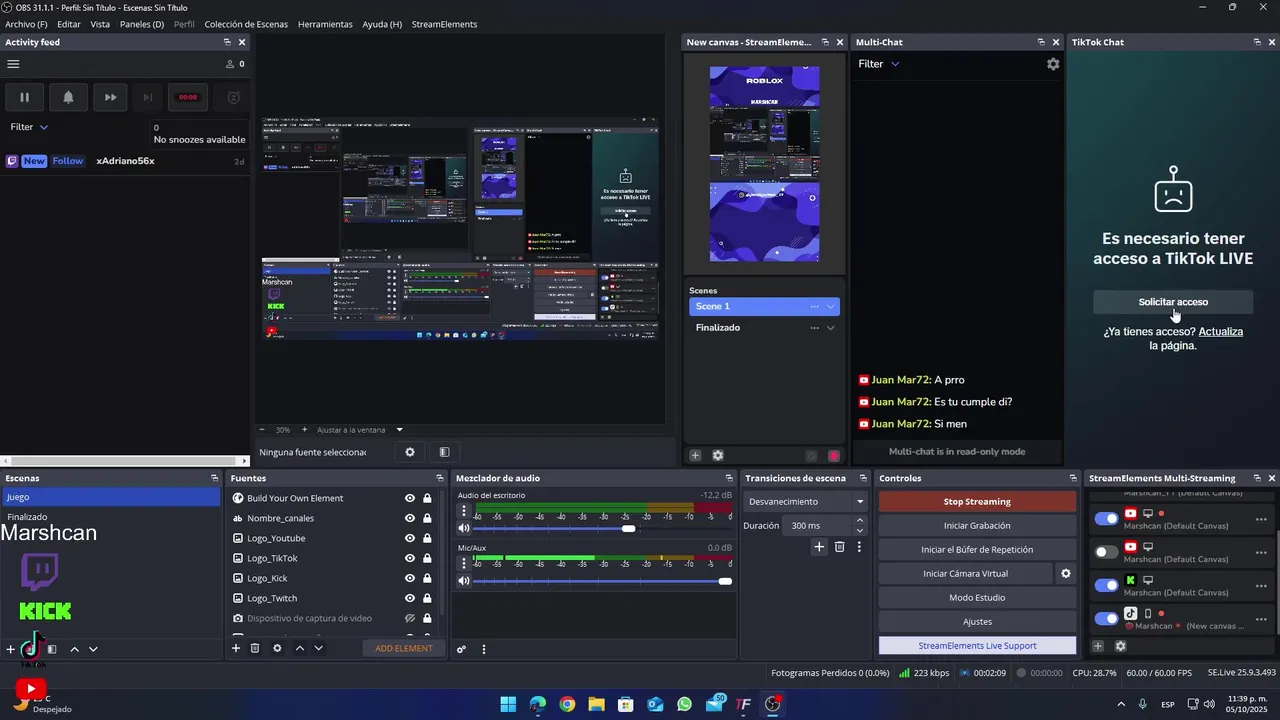Open source properties gear in Fuentes
Screen dimensions: 1280x720
[277, 648]
